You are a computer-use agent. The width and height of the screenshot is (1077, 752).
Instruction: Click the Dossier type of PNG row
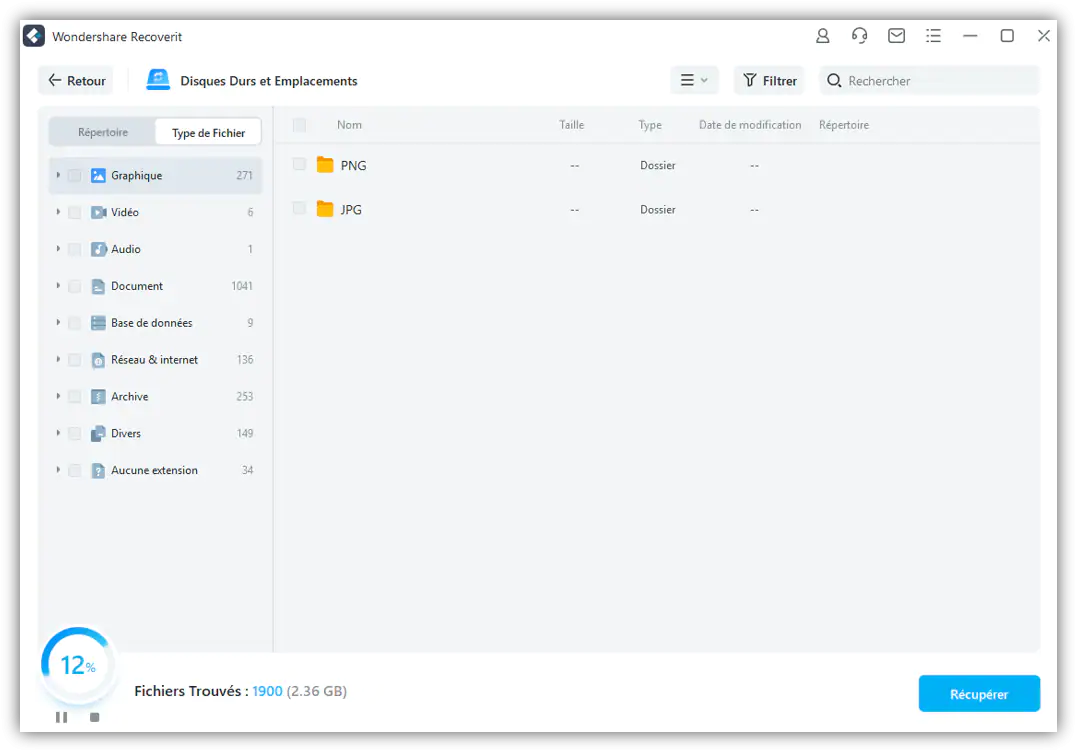point(657,165)
